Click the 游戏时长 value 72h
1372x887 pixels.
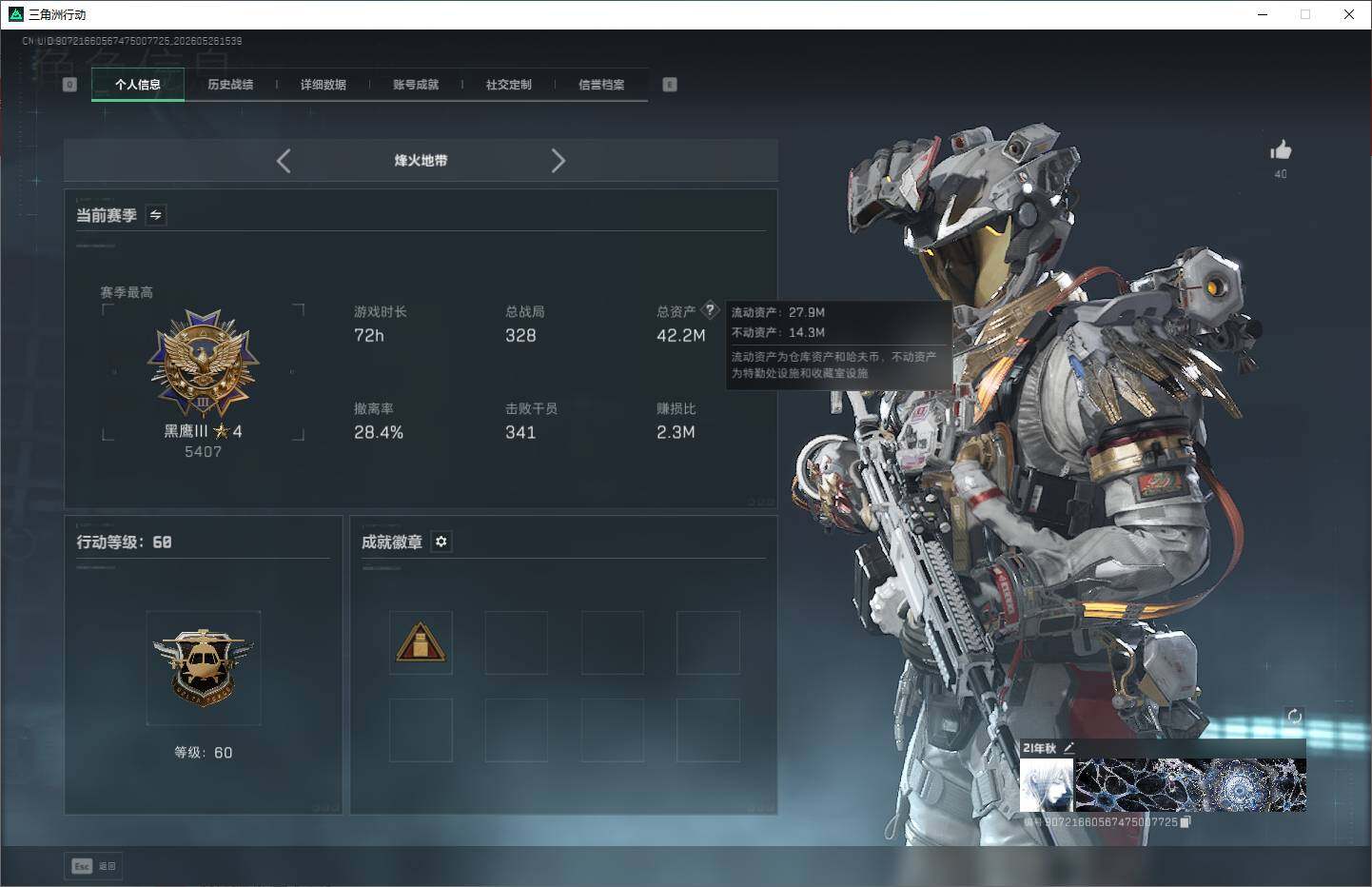point(369,336)
